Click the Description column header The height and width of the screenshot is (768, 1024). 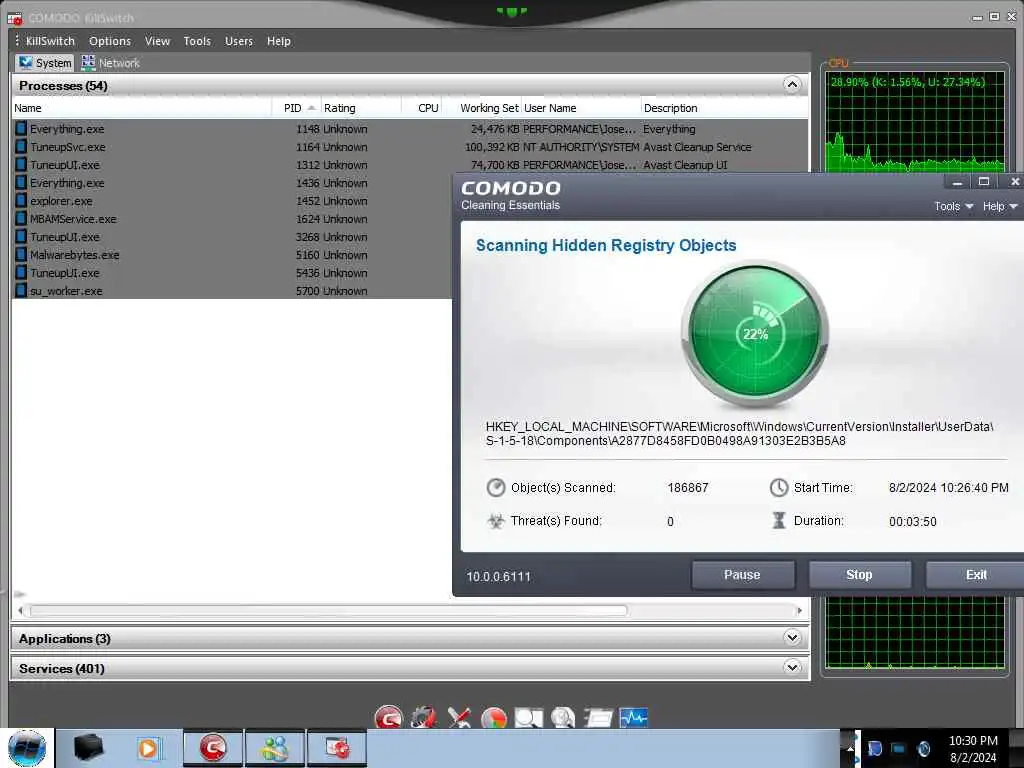724,108
